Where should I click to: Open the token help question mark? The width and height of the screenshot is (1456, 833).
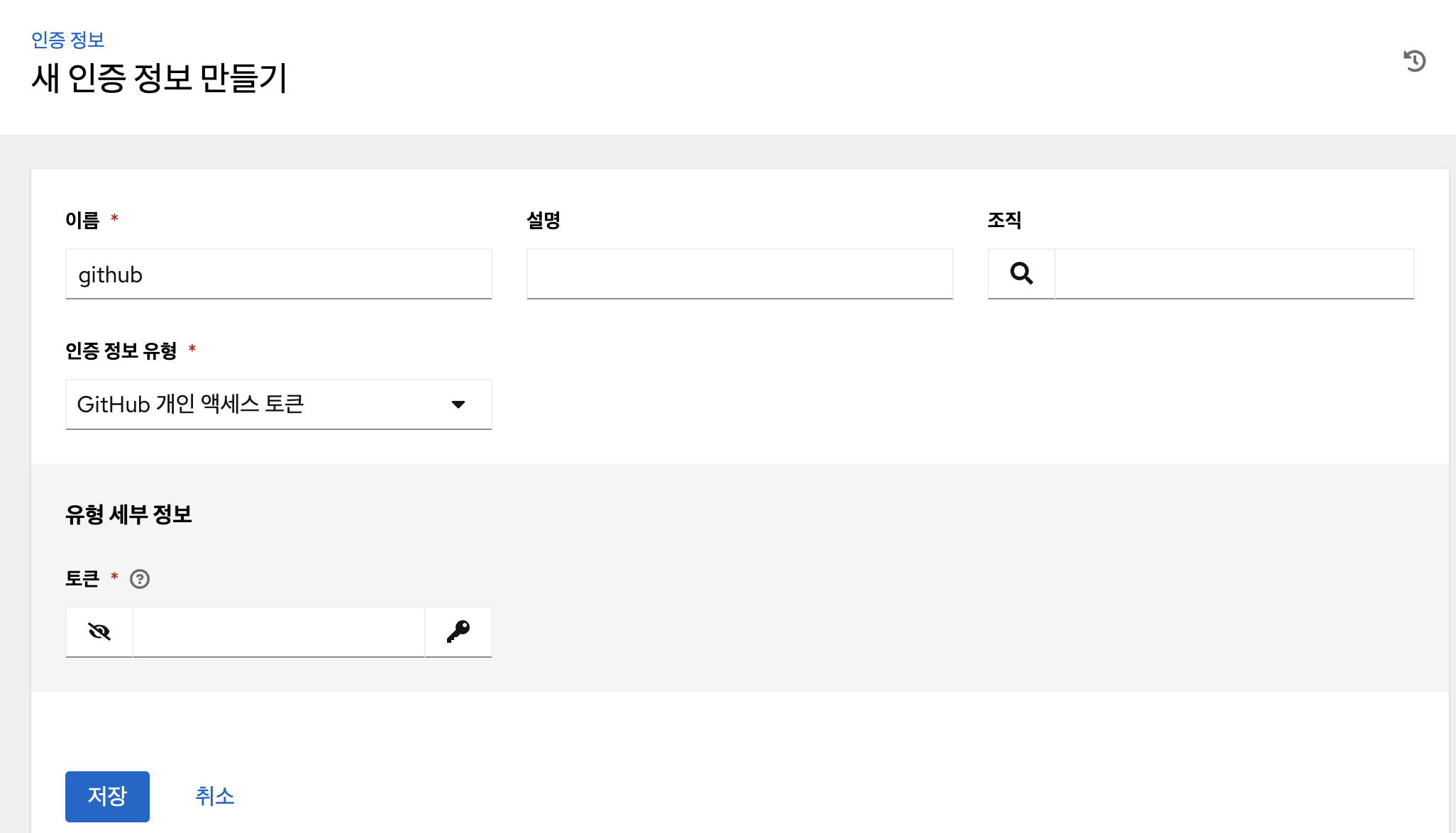pyautogui.click(x=140, y=579)
